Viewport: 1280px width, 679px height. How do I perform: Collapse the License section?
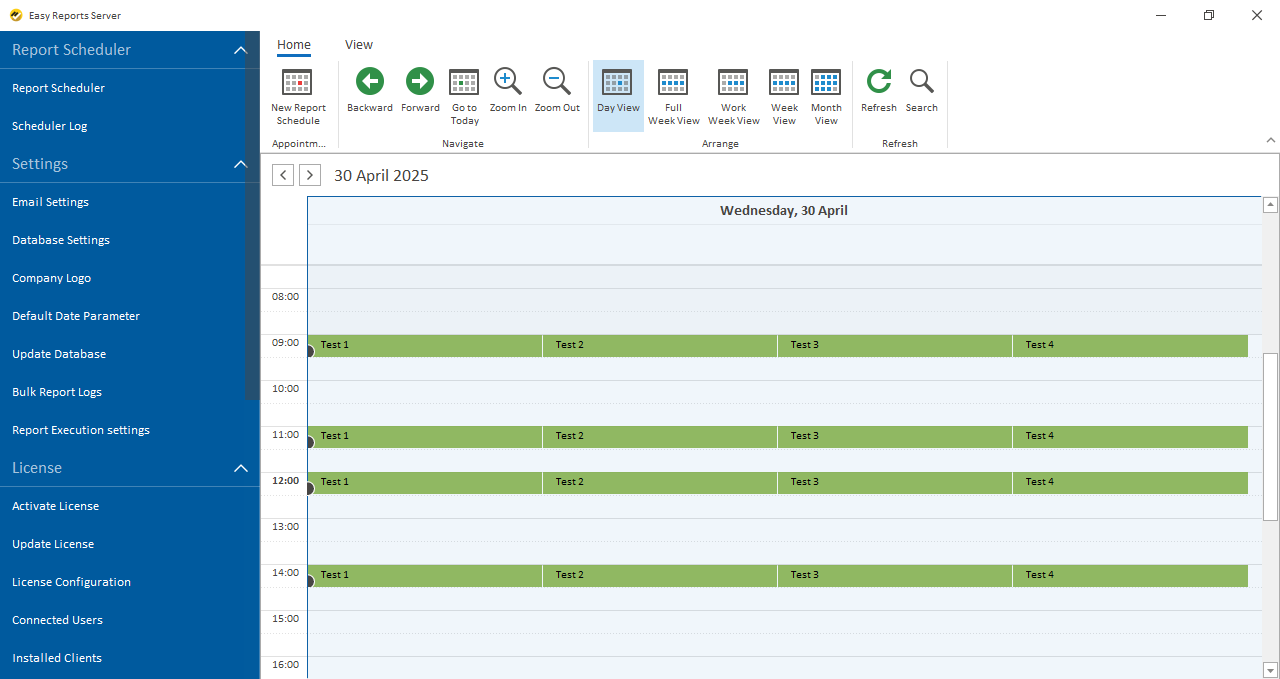(x=240, y=468)
